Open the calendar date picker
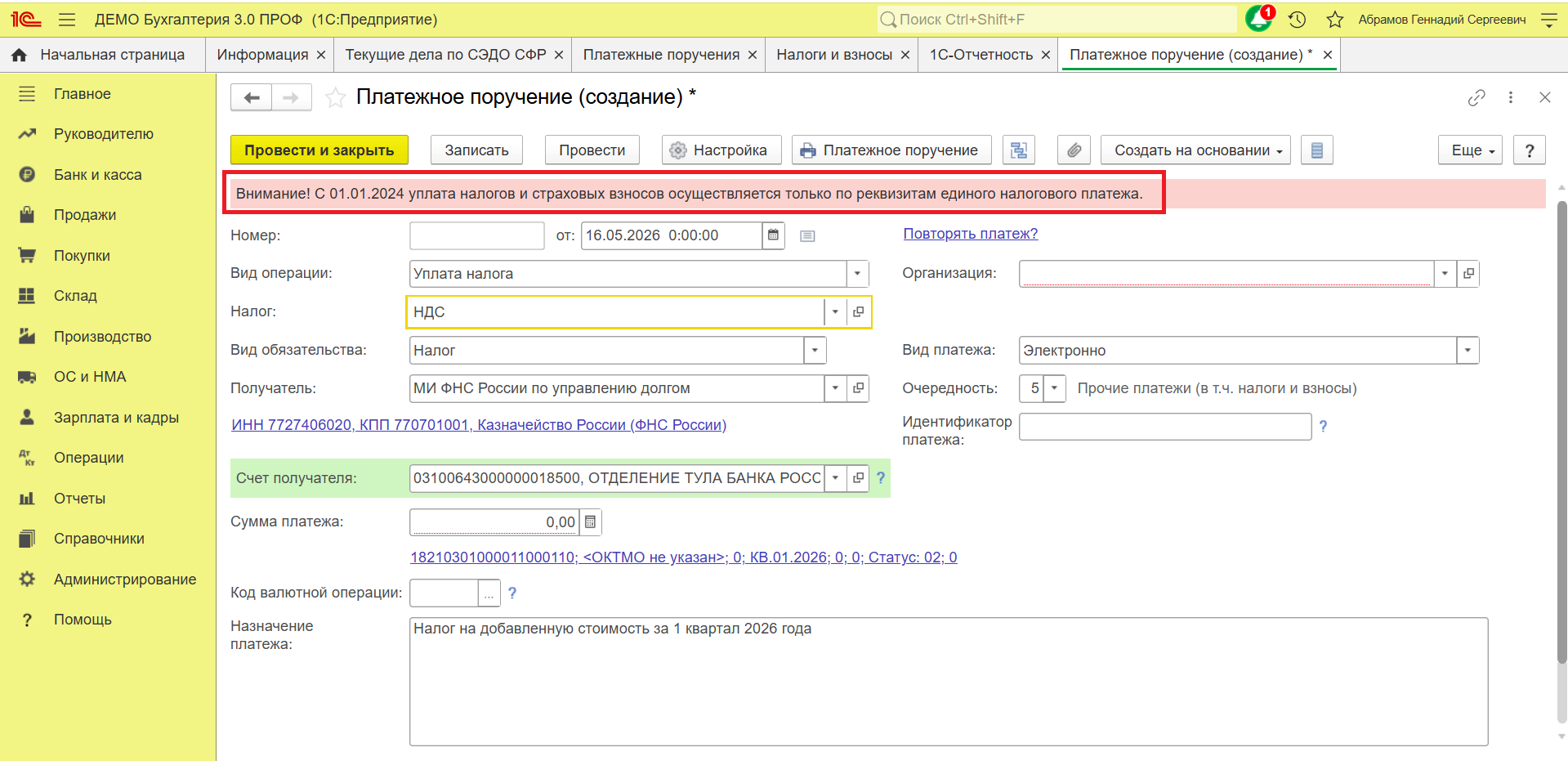The width and height of the screenshot is (1568, 761). [x=773, y=235]
